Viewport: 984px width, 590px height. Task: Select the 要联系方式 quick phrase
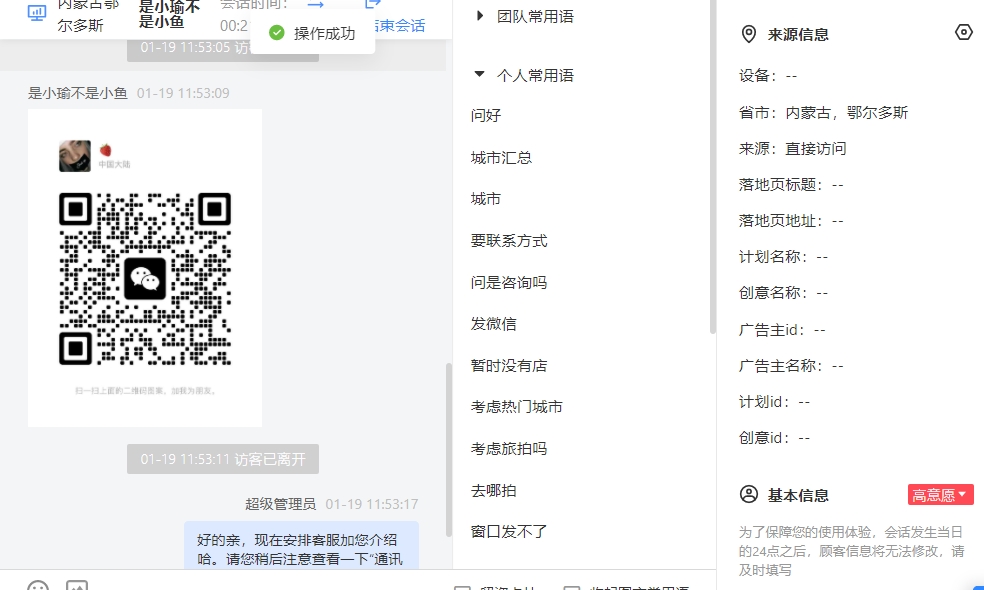coord(509,241)
